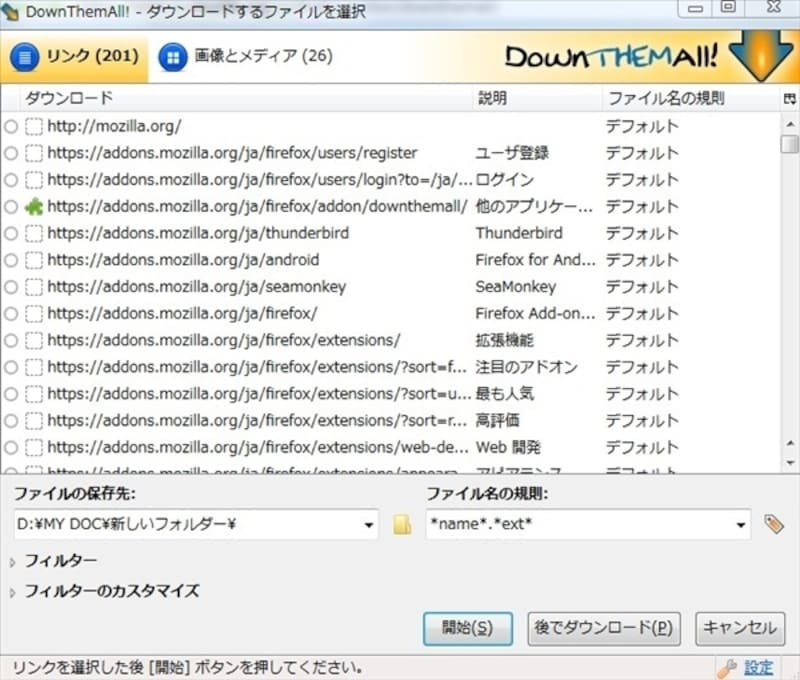Click the column picker icon in list header
The width and height of the screenshot is (800, 680).
[x=790, y=99]
